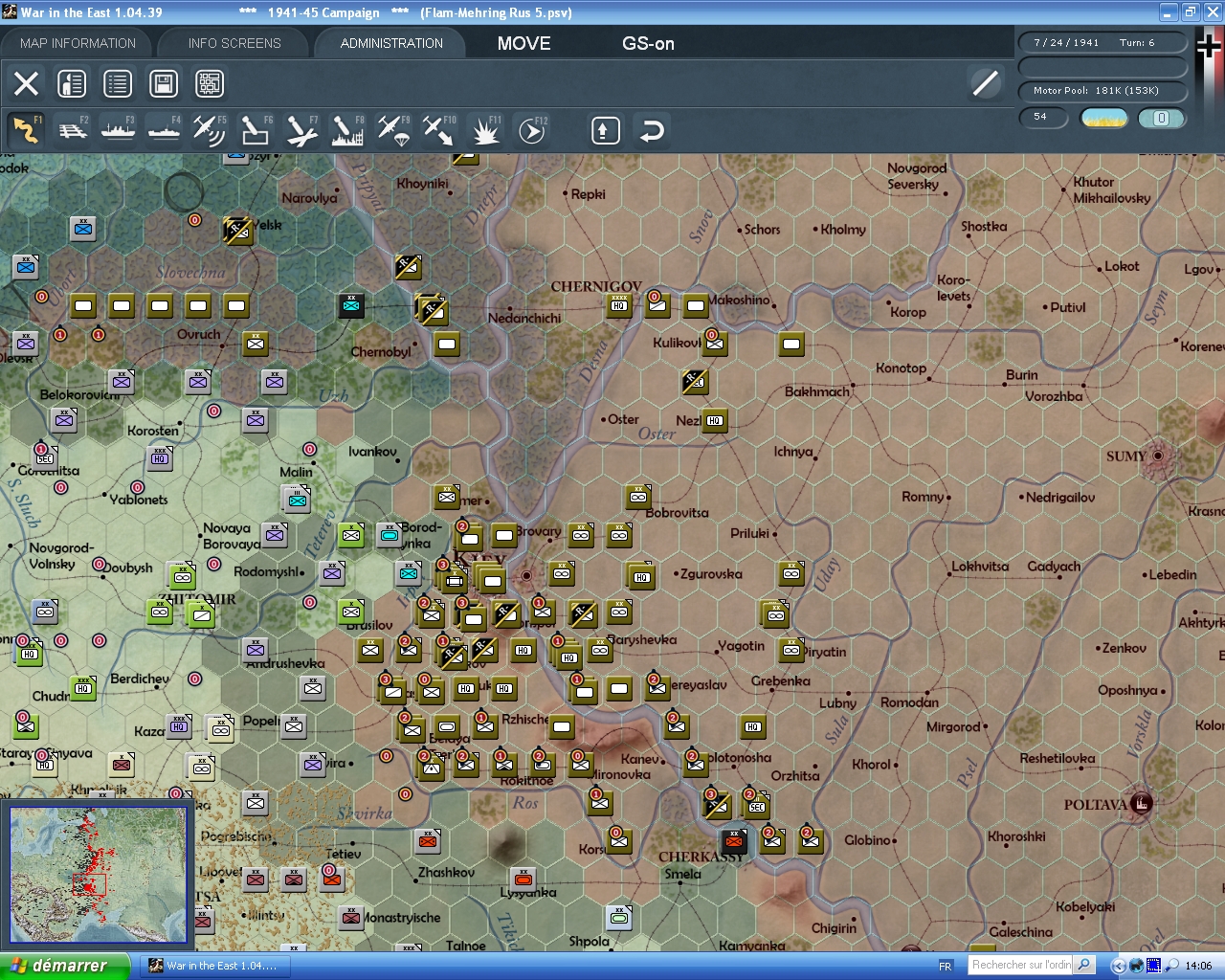Open the FR language indicator
This screenshot has width=1225, height=980.
[946, 967]
